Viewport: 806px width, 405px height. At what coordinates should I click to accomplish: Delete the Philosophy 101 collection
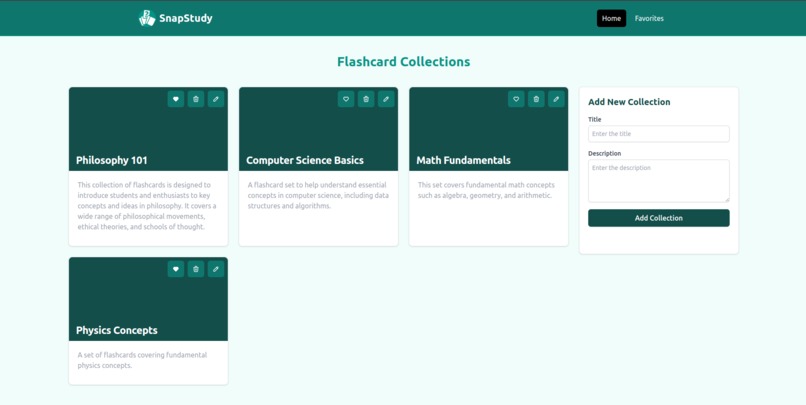(x=196, y=99)
